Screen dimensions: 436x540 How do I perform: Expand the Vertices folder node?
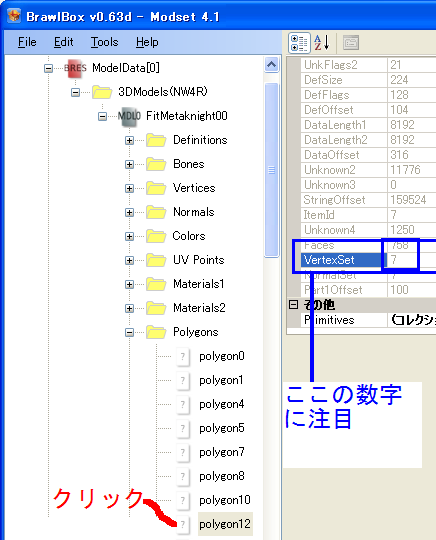[x=129, y=188]
